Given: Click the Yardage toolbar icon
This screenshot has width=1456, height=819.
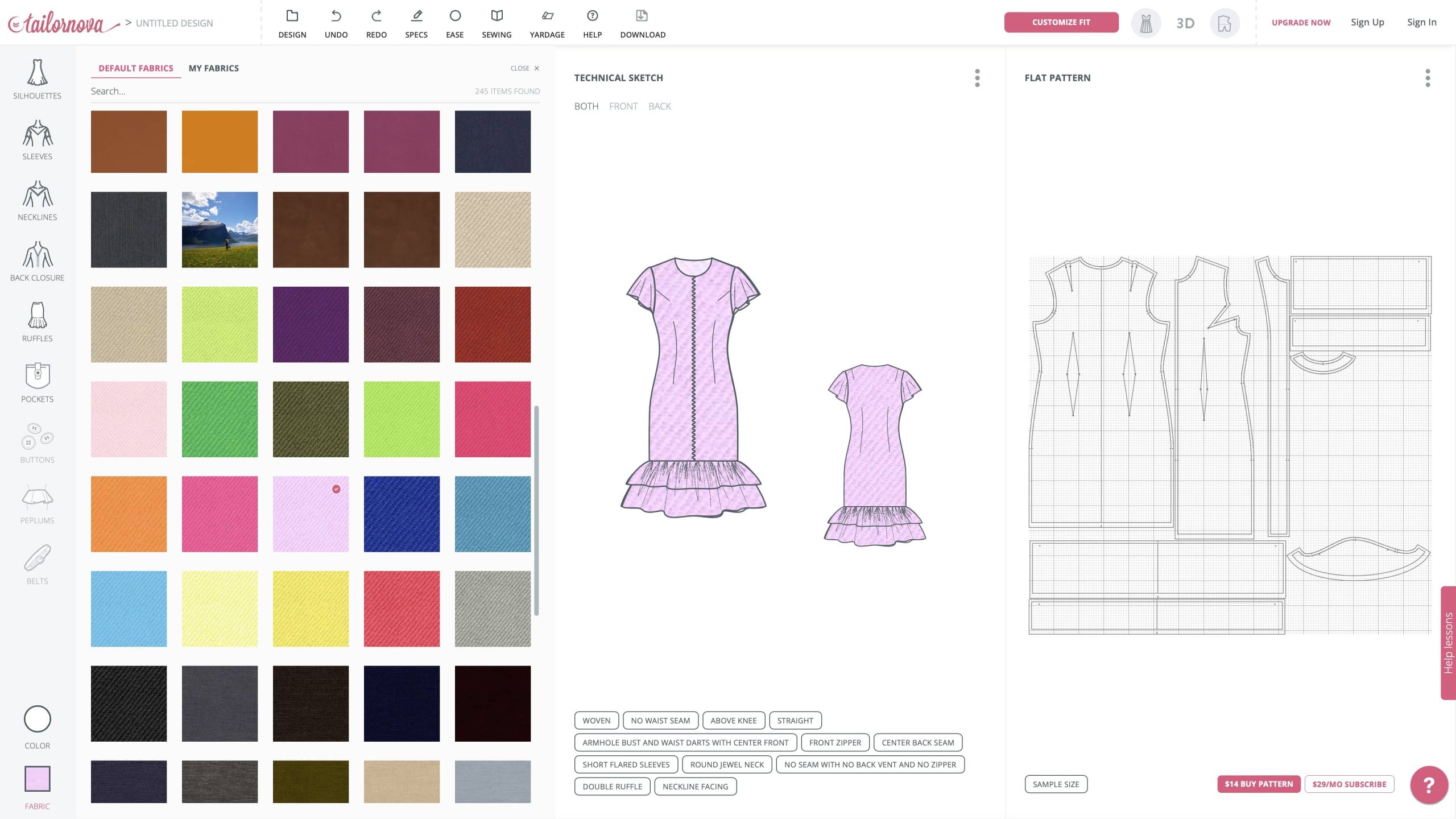Looking at the screenshot, I should 547,23.
